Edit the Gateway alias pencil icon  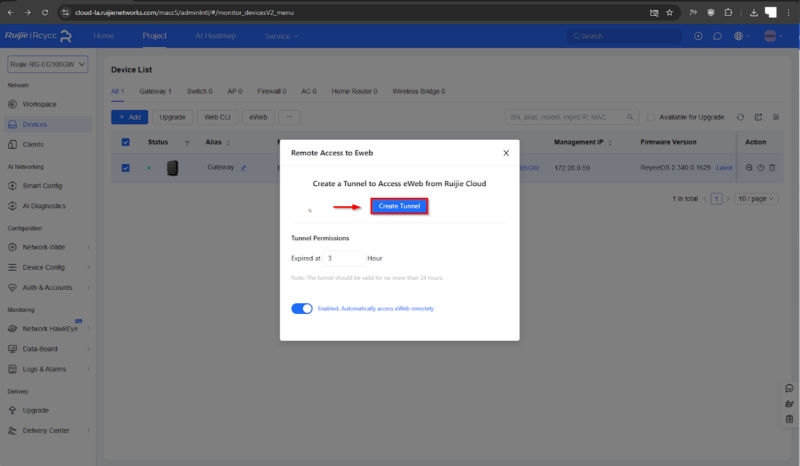pos(244,168)
